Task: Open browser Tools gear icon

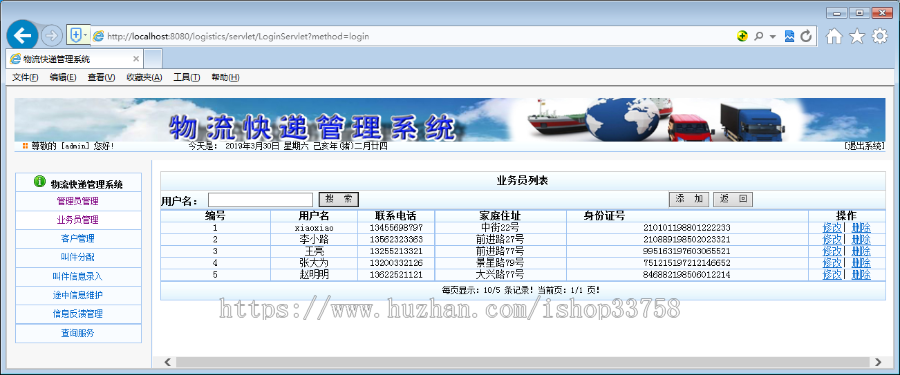Action: (879, 37)
